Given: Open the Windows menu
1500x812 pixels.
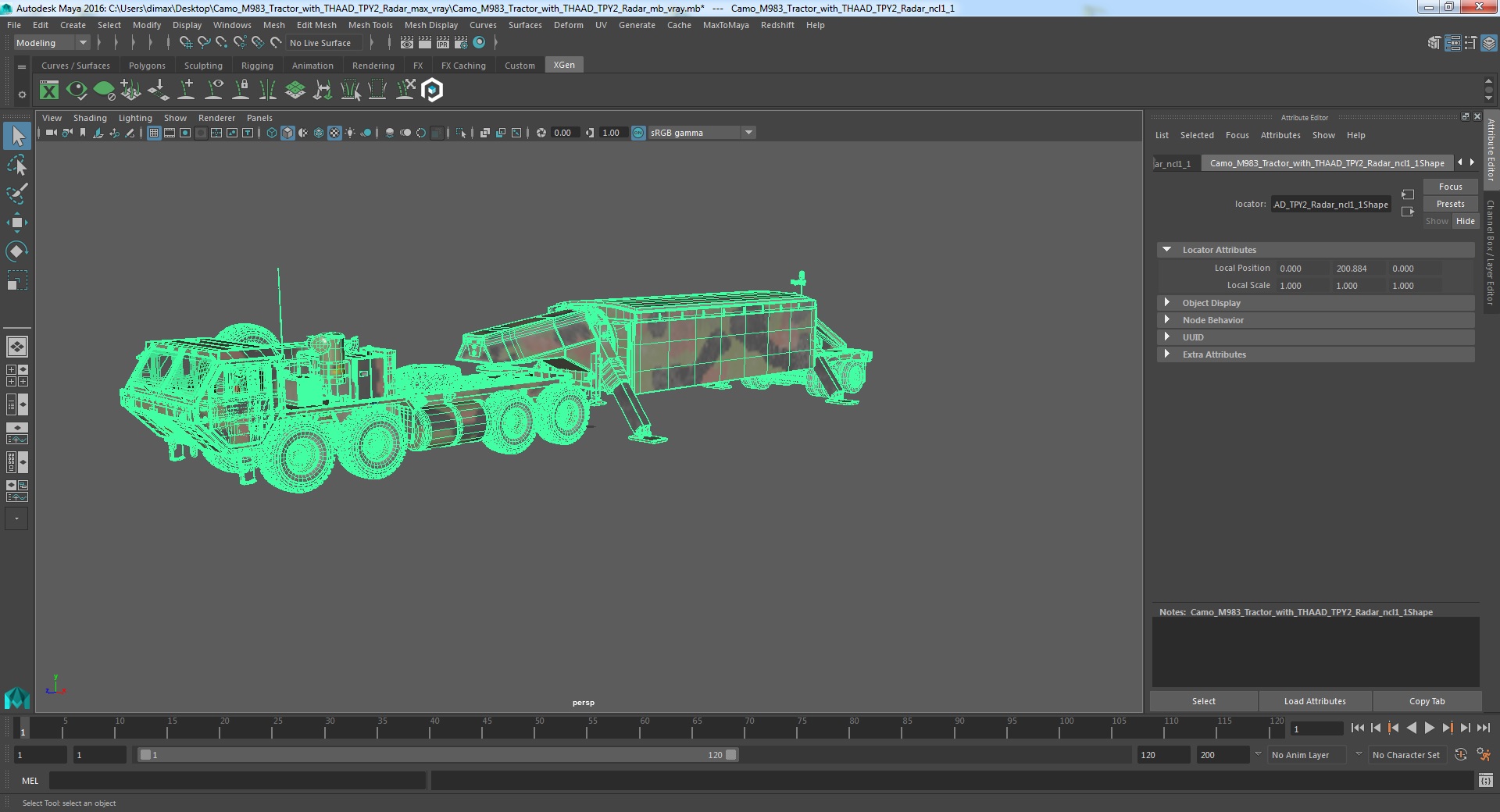Looking at the screenshot, I should click(x=232, y=25).
